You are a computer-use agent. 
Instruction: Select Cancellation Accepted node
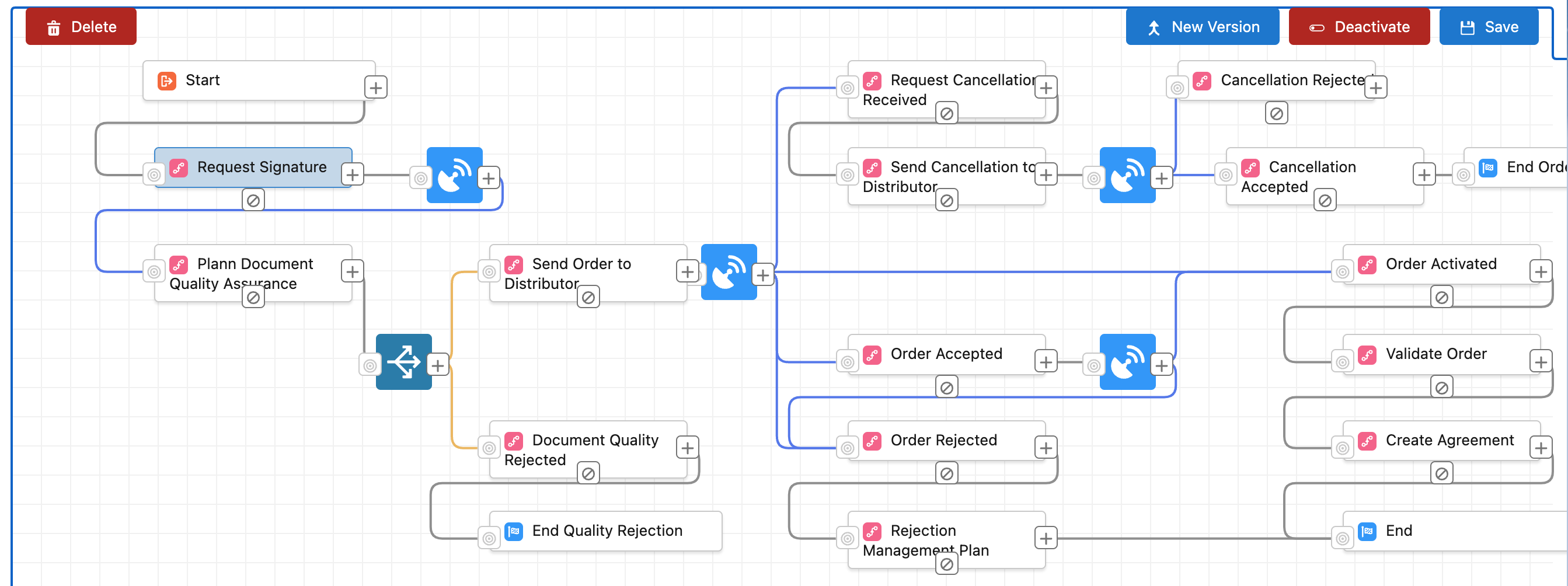[1325, 176]
